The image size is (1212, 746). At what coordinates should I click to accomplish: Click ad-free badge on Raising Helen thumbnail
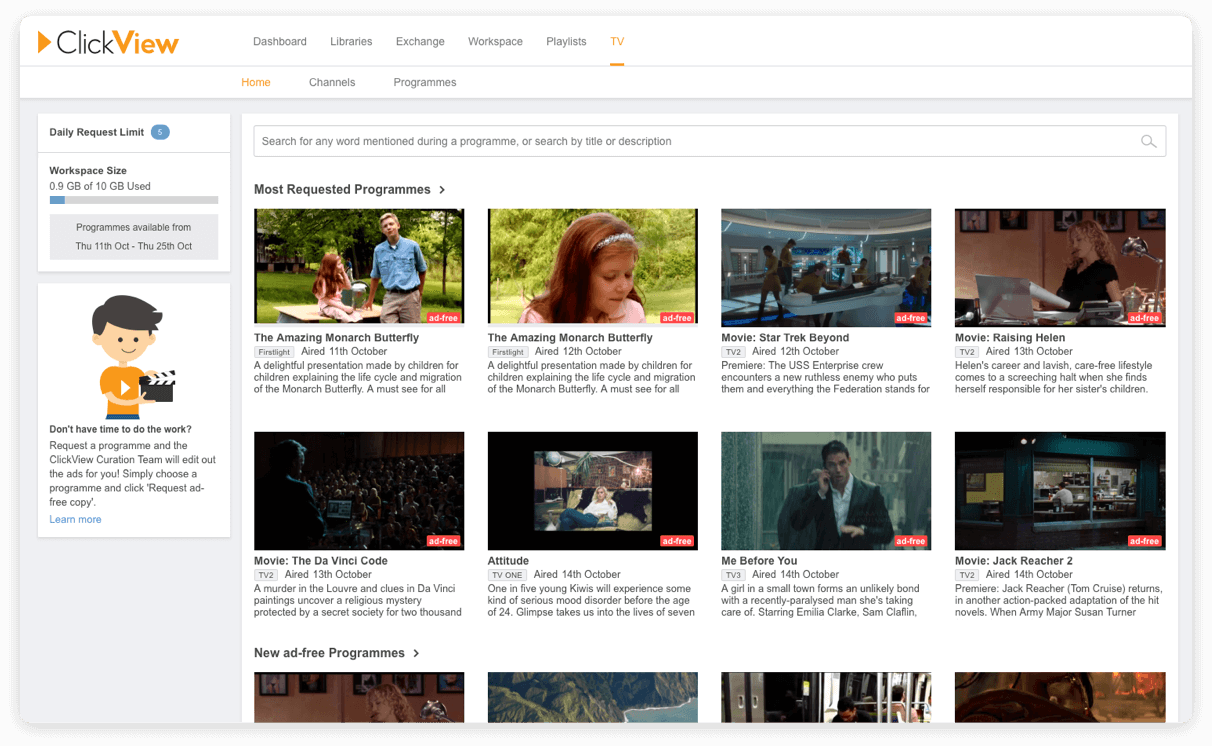(1144, 318)
